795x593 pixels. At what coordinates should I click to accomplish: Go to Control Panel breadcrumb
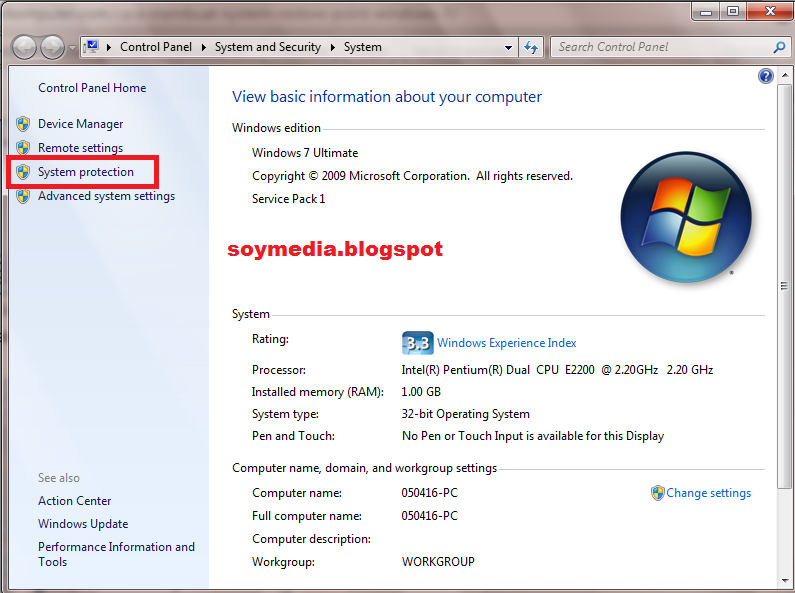156,47
